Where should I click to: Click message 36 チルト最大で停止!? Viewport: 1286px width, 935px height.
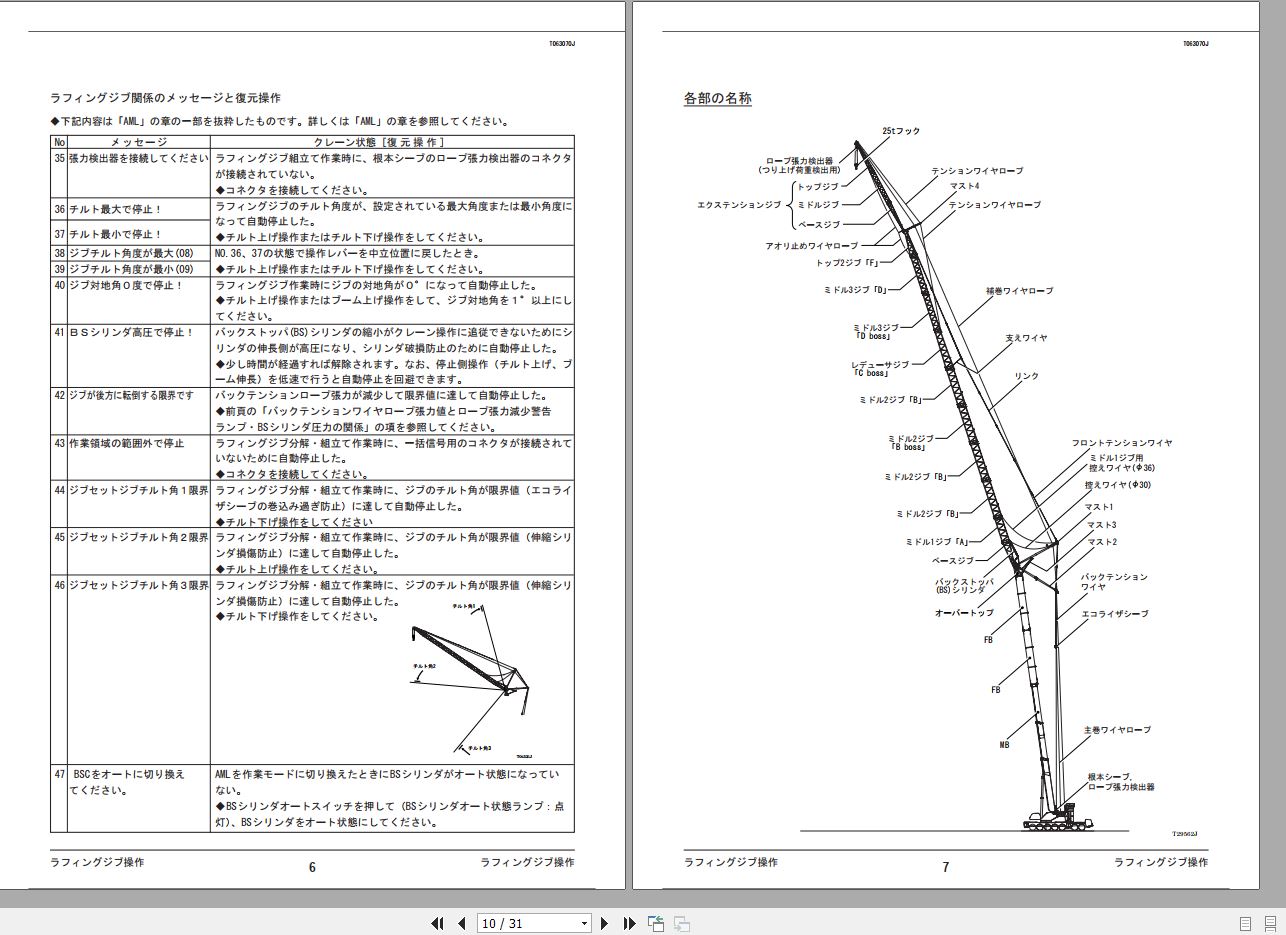tap(116, 208)
